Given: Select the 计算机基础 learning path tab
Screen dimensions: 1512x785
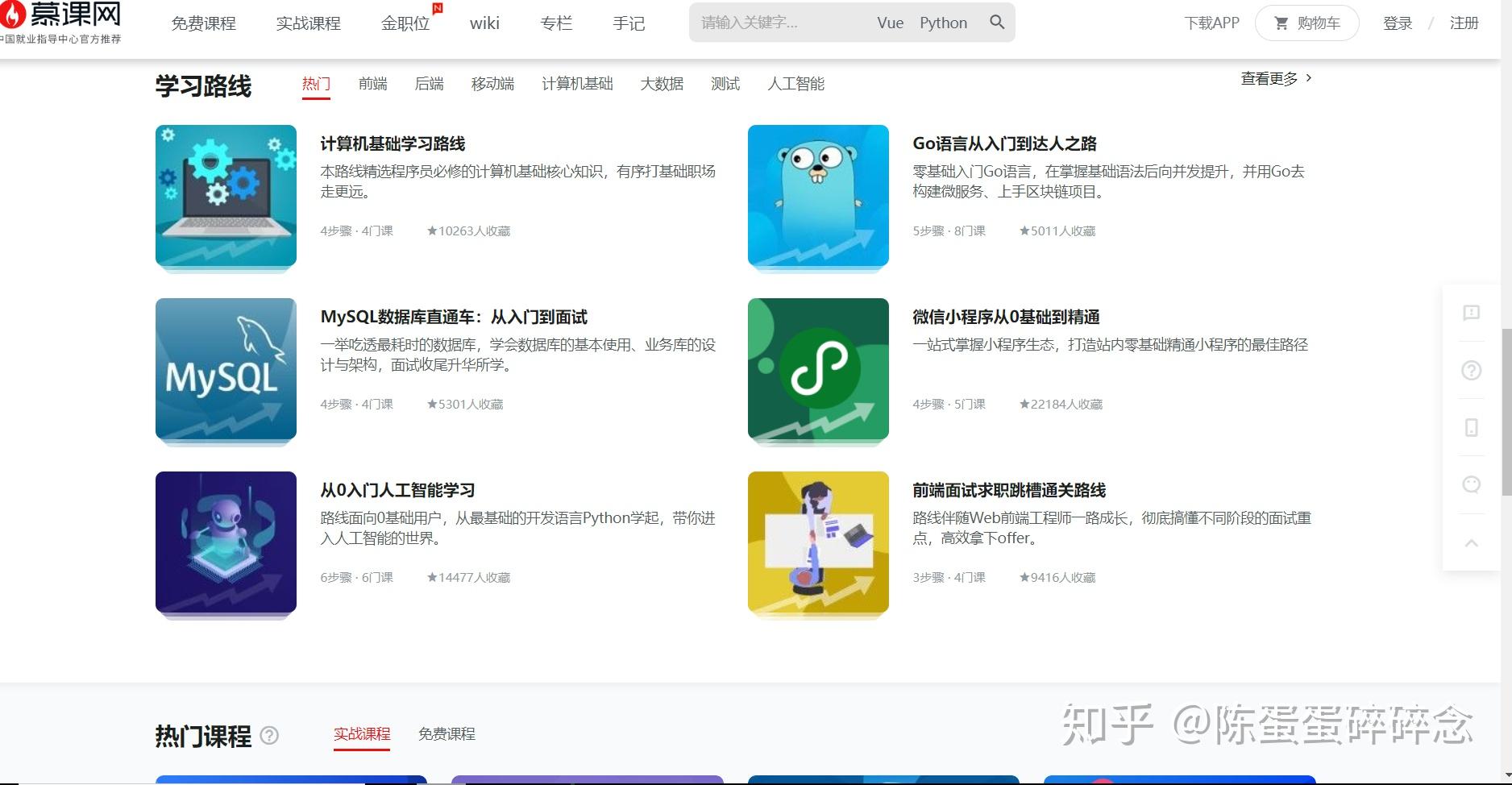Looking at the screenshot, I should point(577,84).
